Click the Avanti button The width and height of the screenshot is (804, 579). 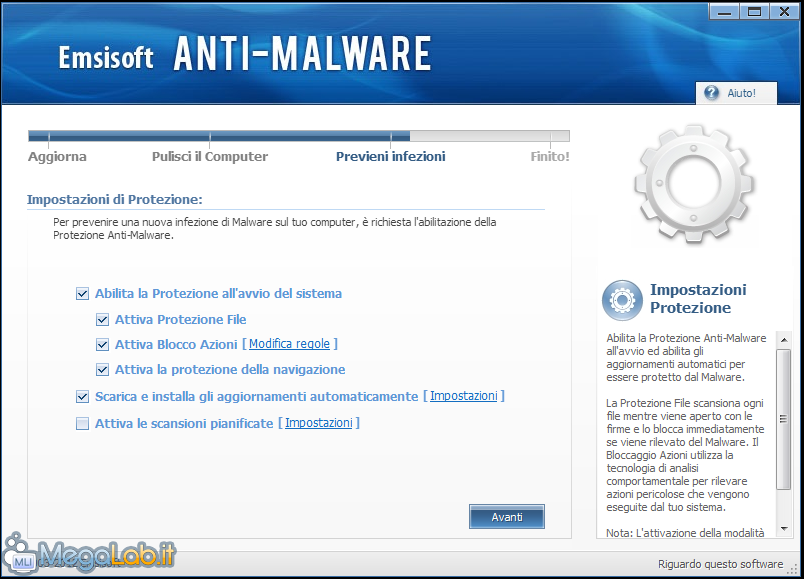coord(507,517)
